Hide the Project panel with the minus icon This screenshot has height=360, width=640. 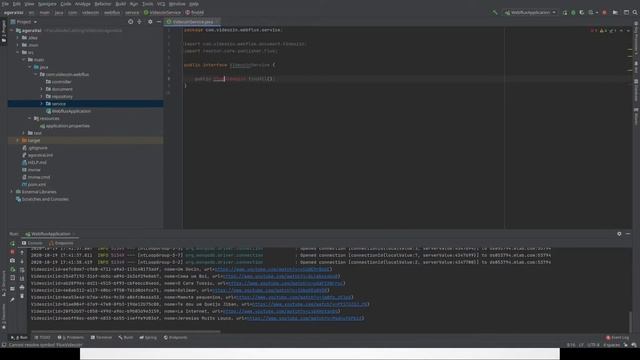pos(159,22)
